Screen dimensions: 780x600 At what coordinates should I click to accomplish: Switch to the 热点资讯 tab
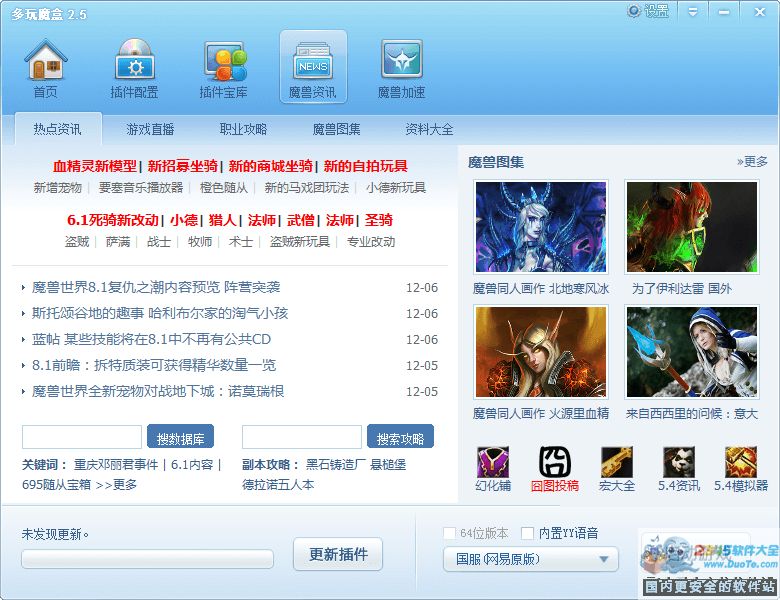58,129
